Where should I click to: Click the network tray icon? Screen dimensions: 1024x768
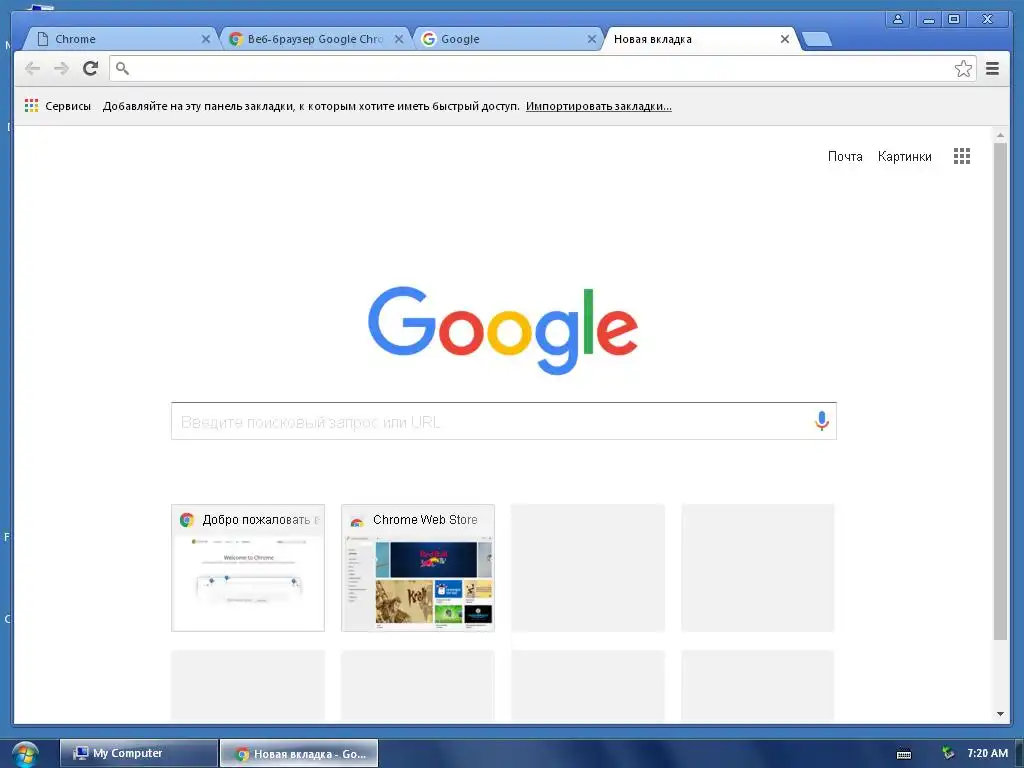pyautogui.click(x=948, y=754)
